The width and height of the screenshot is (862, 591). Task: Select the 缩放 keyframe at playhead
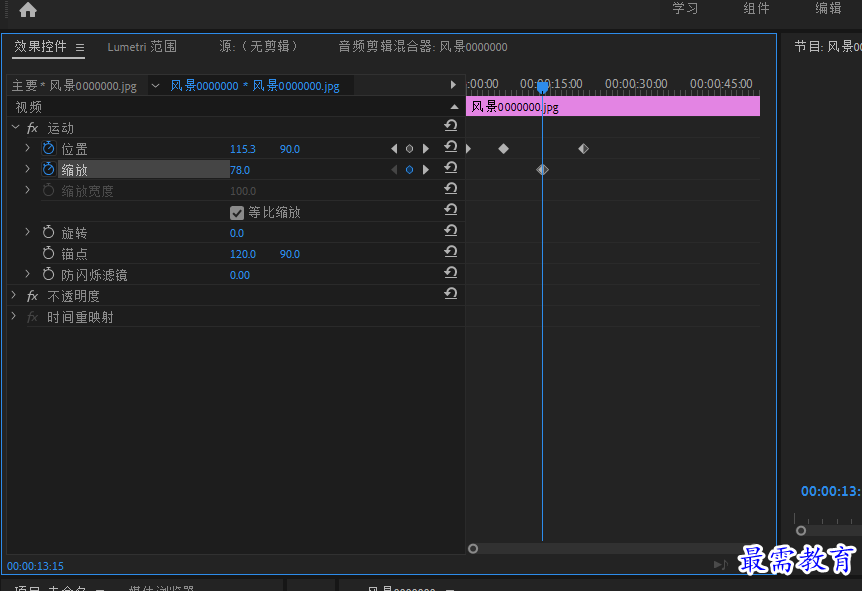tap(543, 170)
